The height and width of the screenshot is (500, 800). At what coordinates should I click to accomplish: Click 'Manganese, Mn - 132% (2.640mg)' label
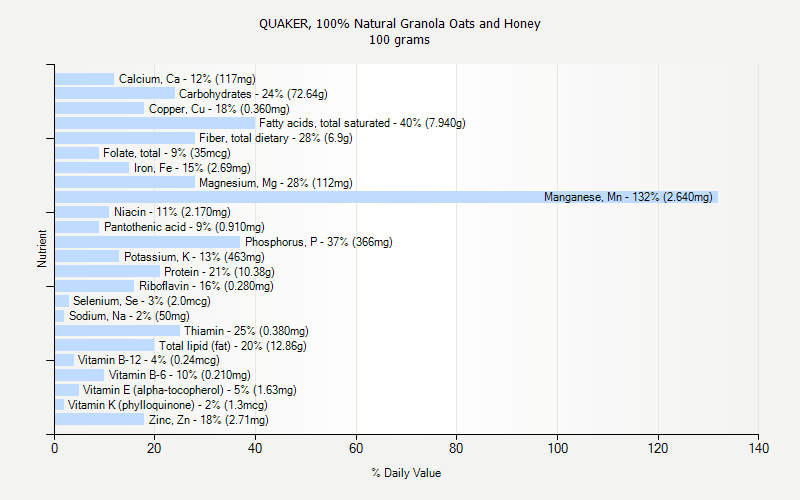(x=628, y=197)
